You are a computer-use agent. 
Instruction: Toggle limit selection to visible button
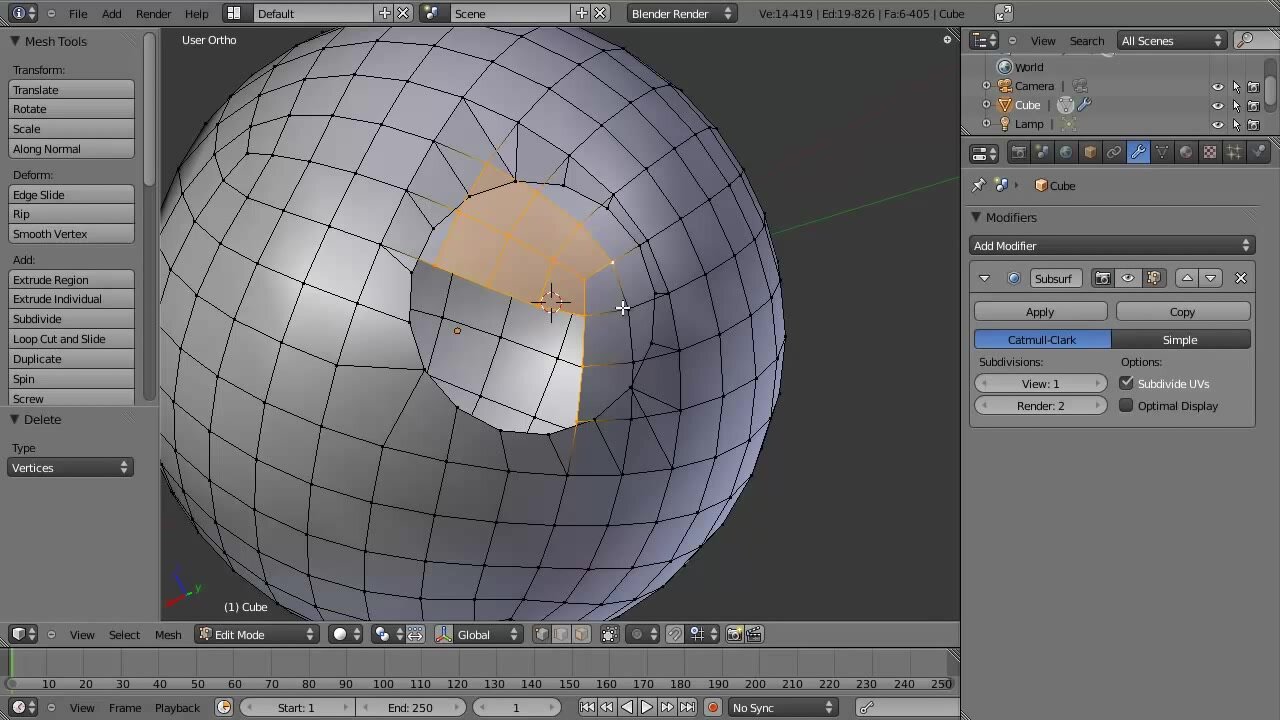(609, 634)
